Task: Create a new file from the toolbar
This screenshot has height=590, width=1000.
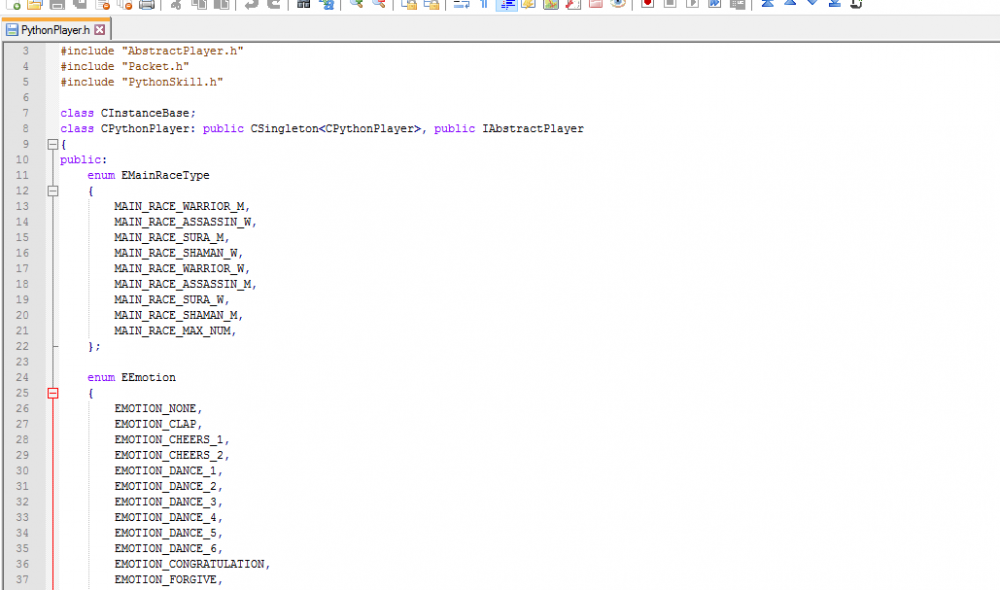Action: 13,4
